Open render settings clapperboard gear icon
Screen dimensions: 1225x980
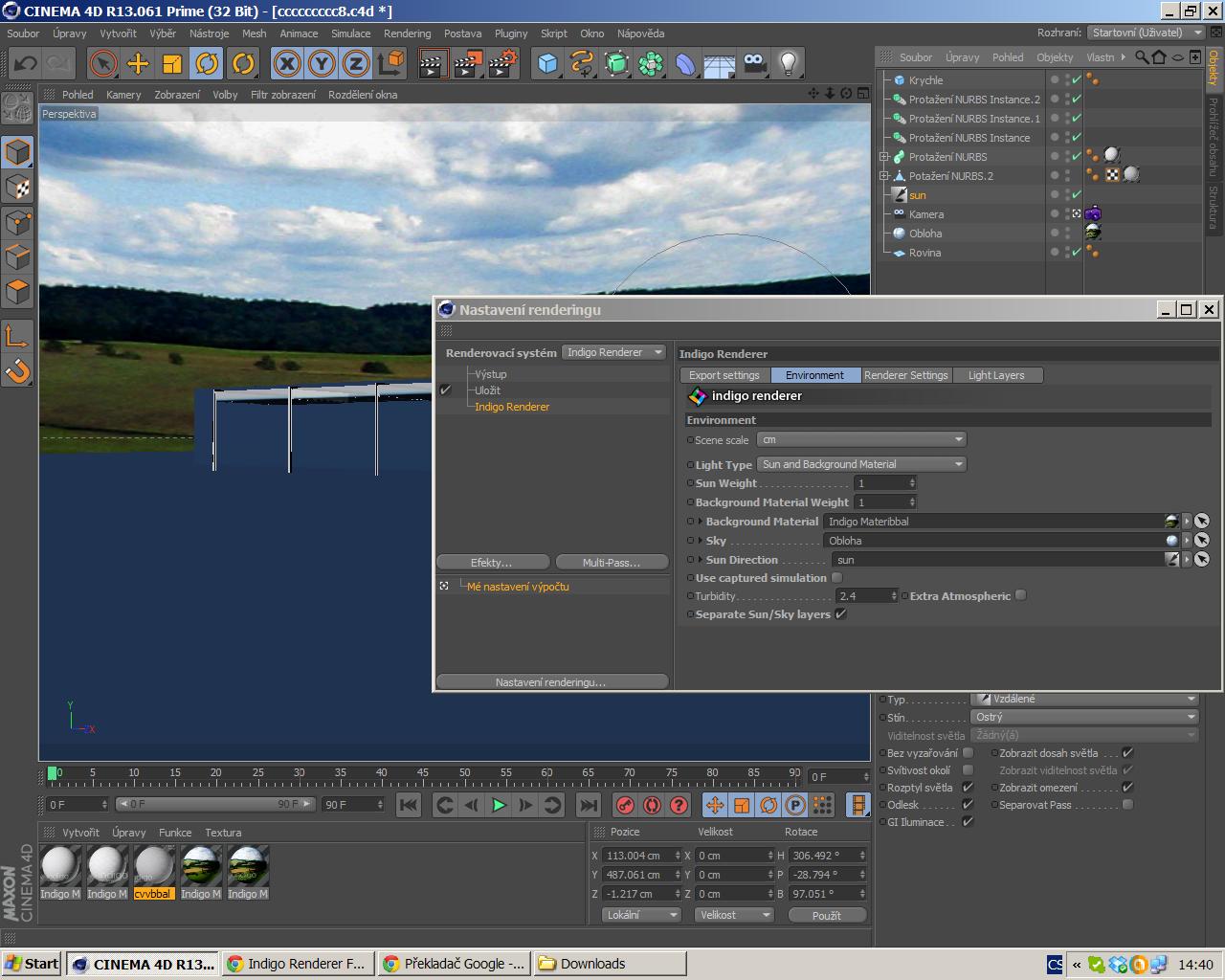coord(502,64)
